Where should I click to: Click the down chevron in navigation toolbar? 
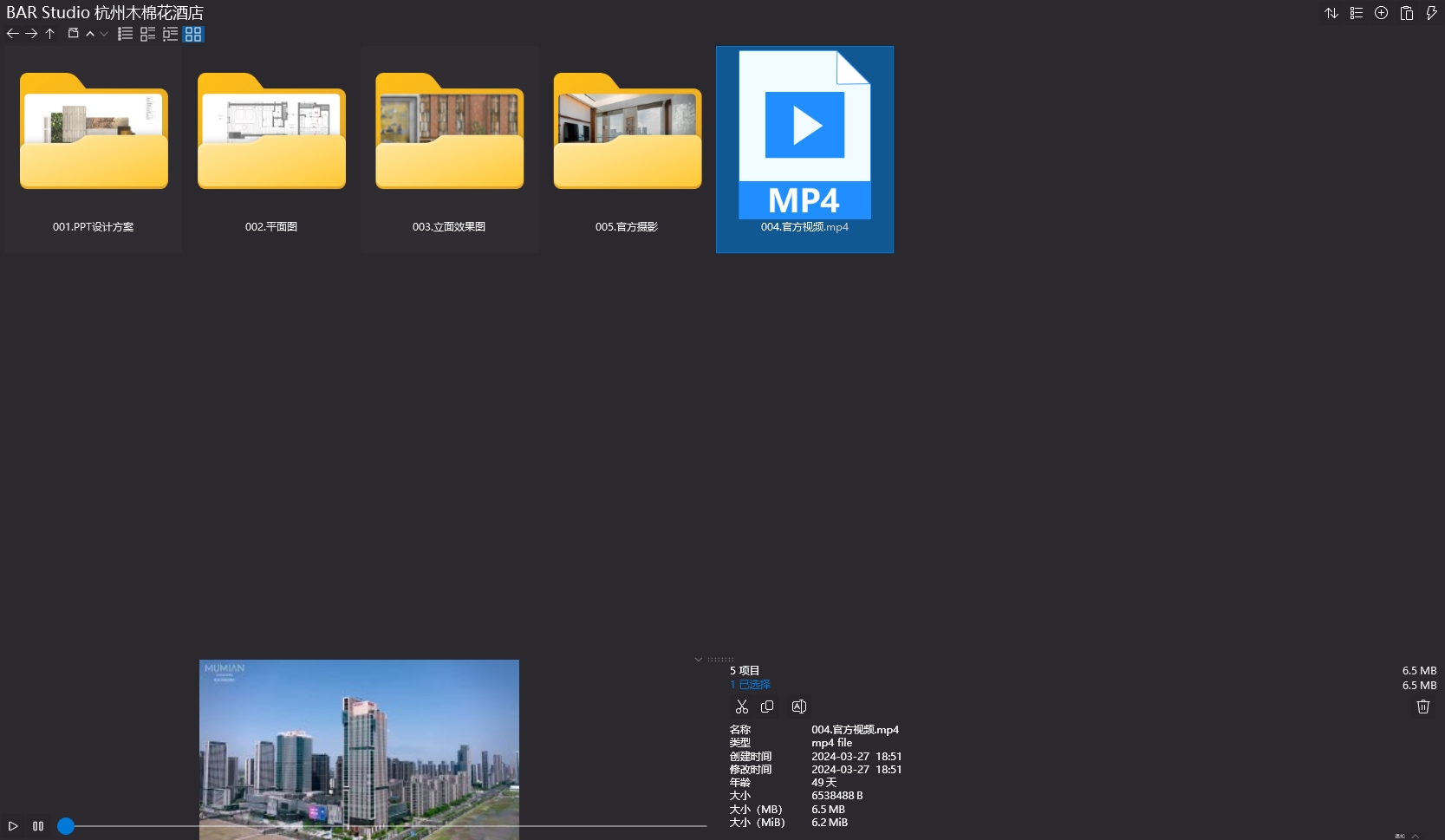pos(104,34)
